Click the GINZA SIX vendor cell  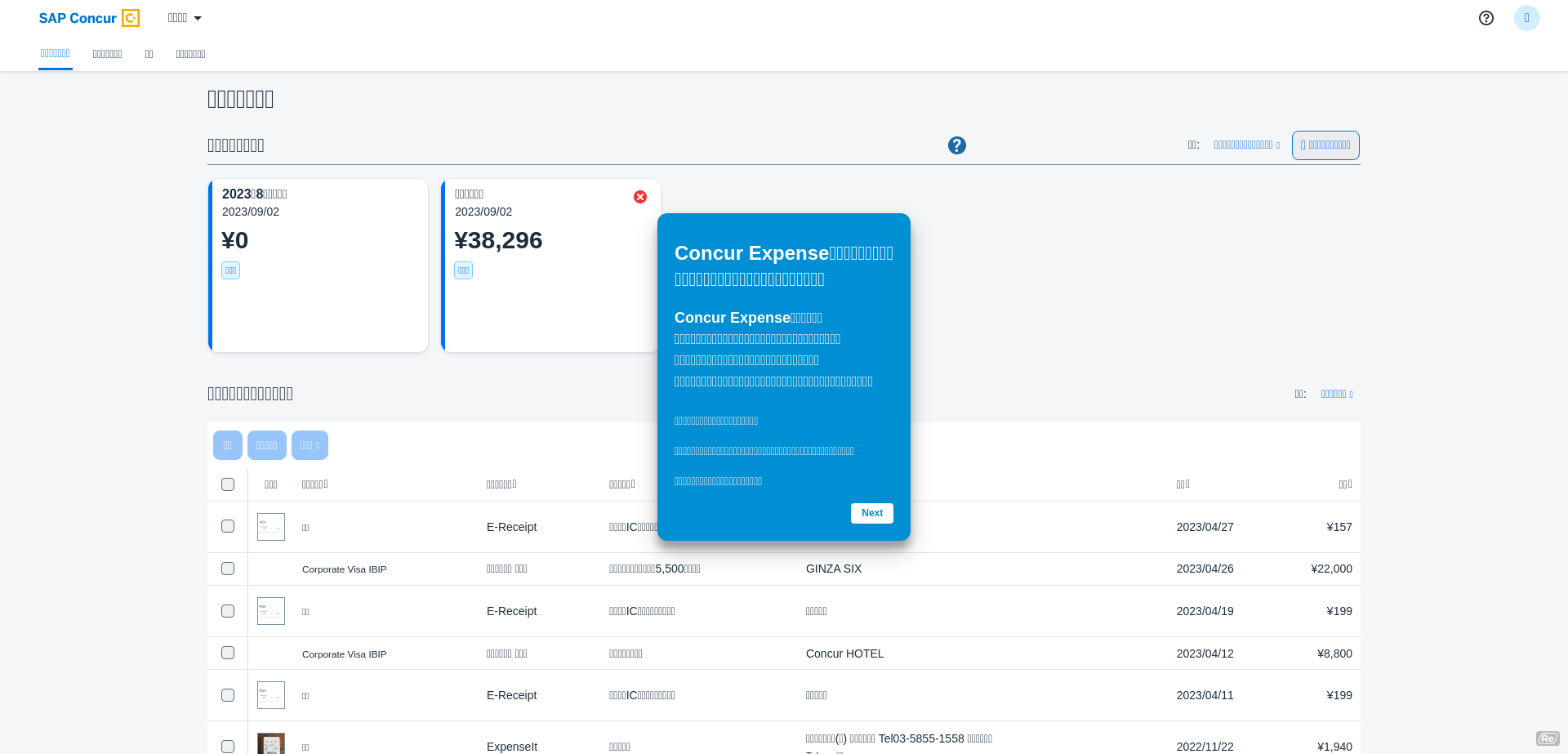coord(834,569)
